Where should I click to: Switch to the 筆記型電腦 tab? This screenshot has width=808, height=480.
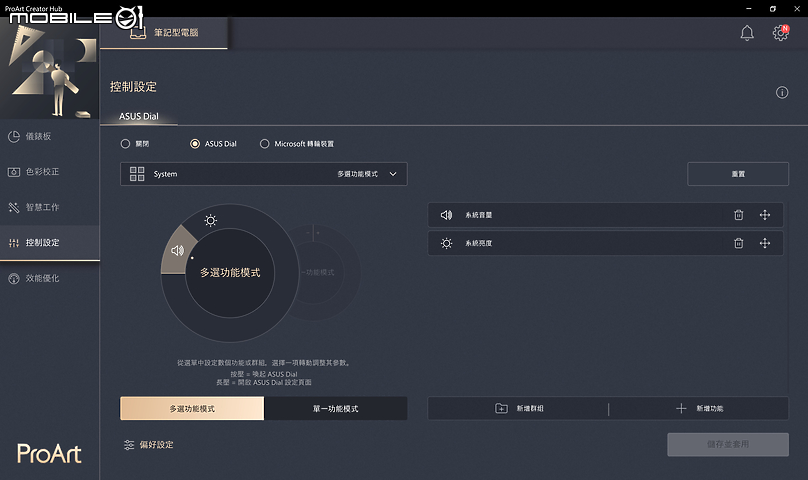pos(163,32)
